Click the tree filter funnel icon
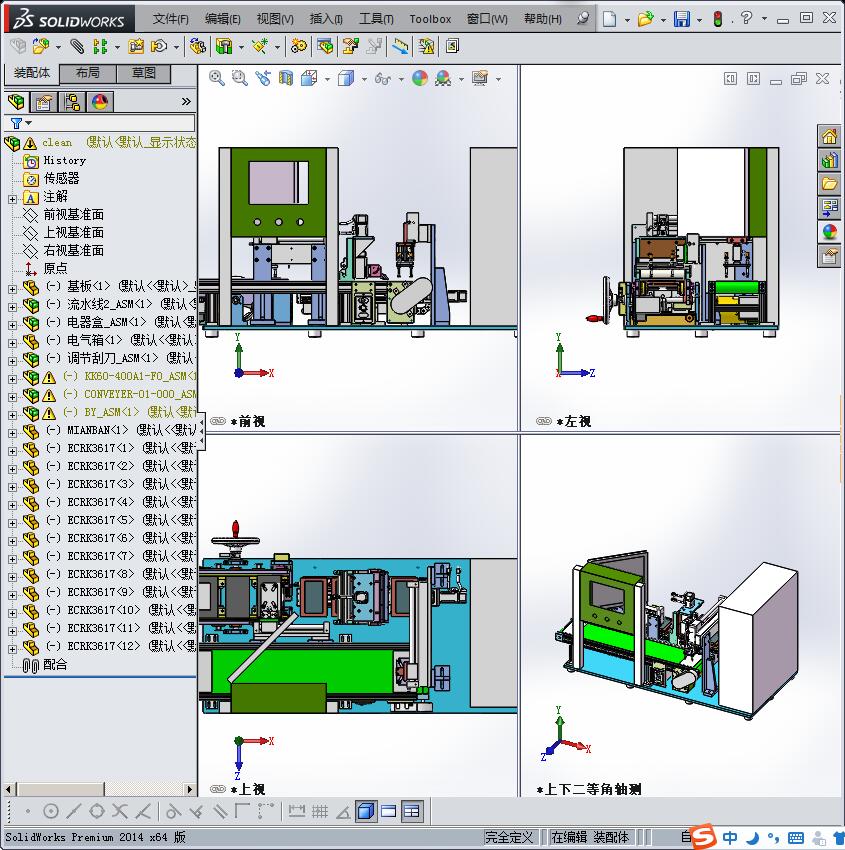 17,124
